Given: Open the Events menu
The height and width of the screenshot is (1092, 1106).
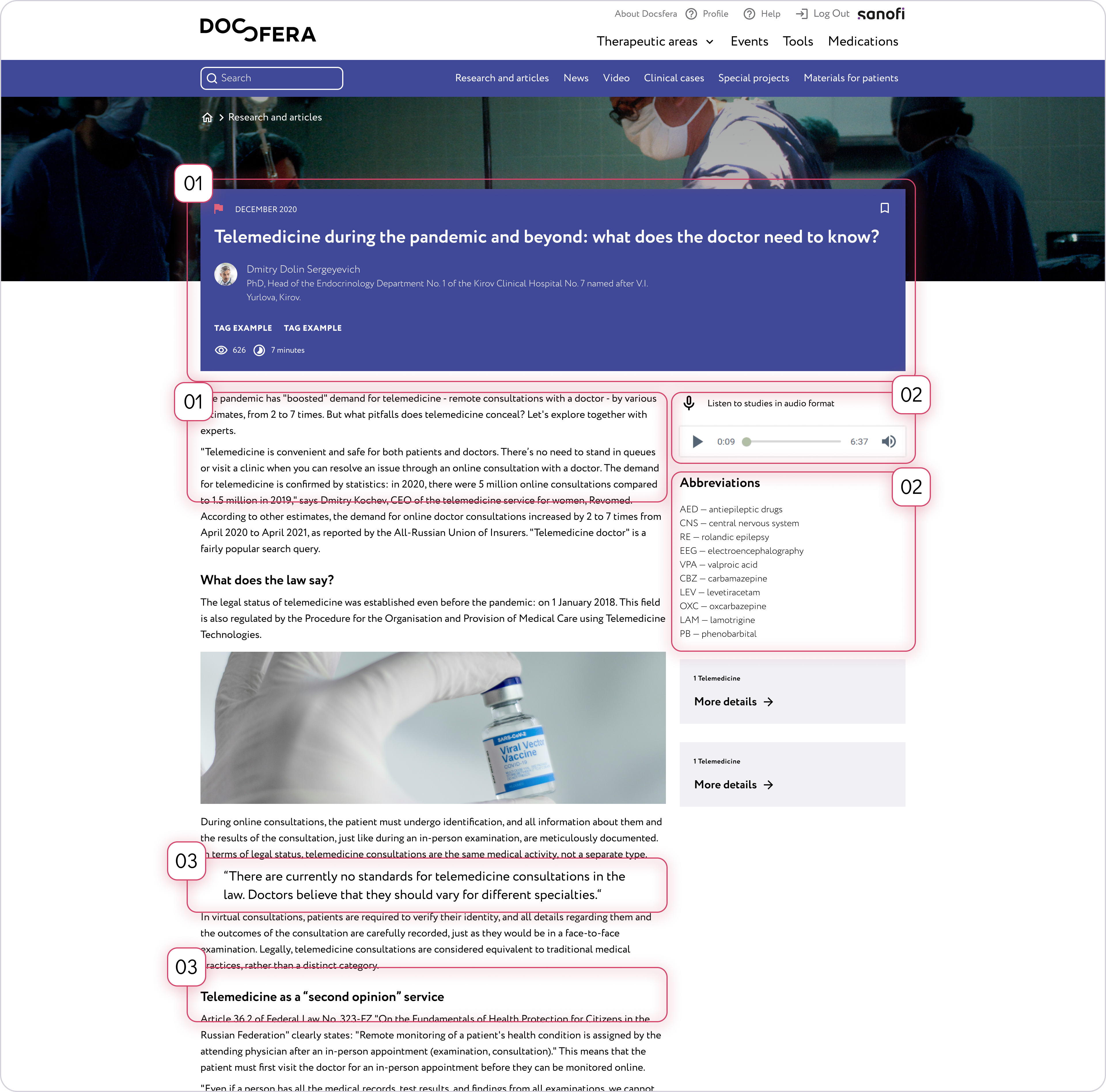Looking at the screenshot, I should click(749, 41).
